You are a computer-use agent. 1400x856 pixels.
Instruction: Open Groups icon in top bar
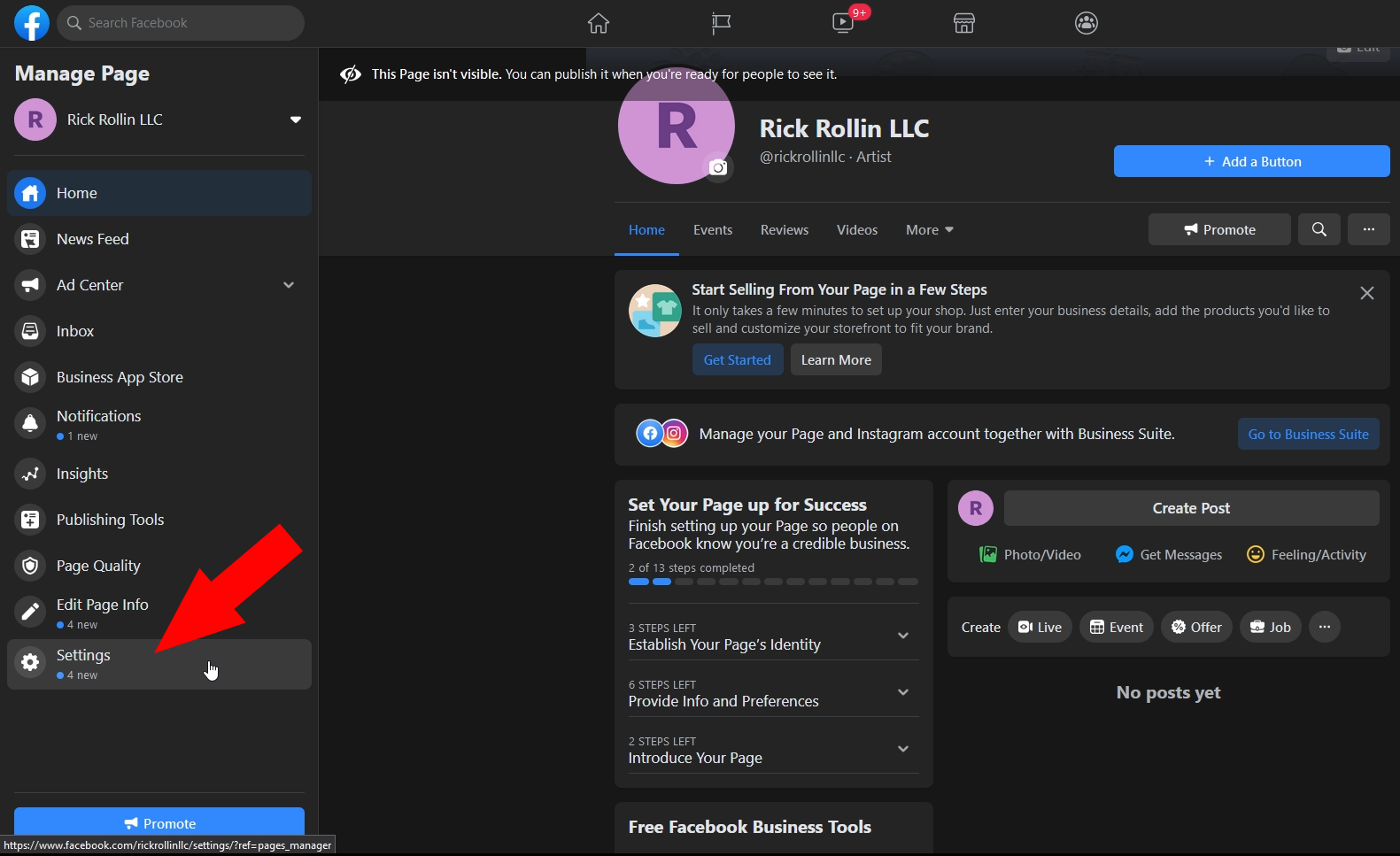tap(1087, 23)
